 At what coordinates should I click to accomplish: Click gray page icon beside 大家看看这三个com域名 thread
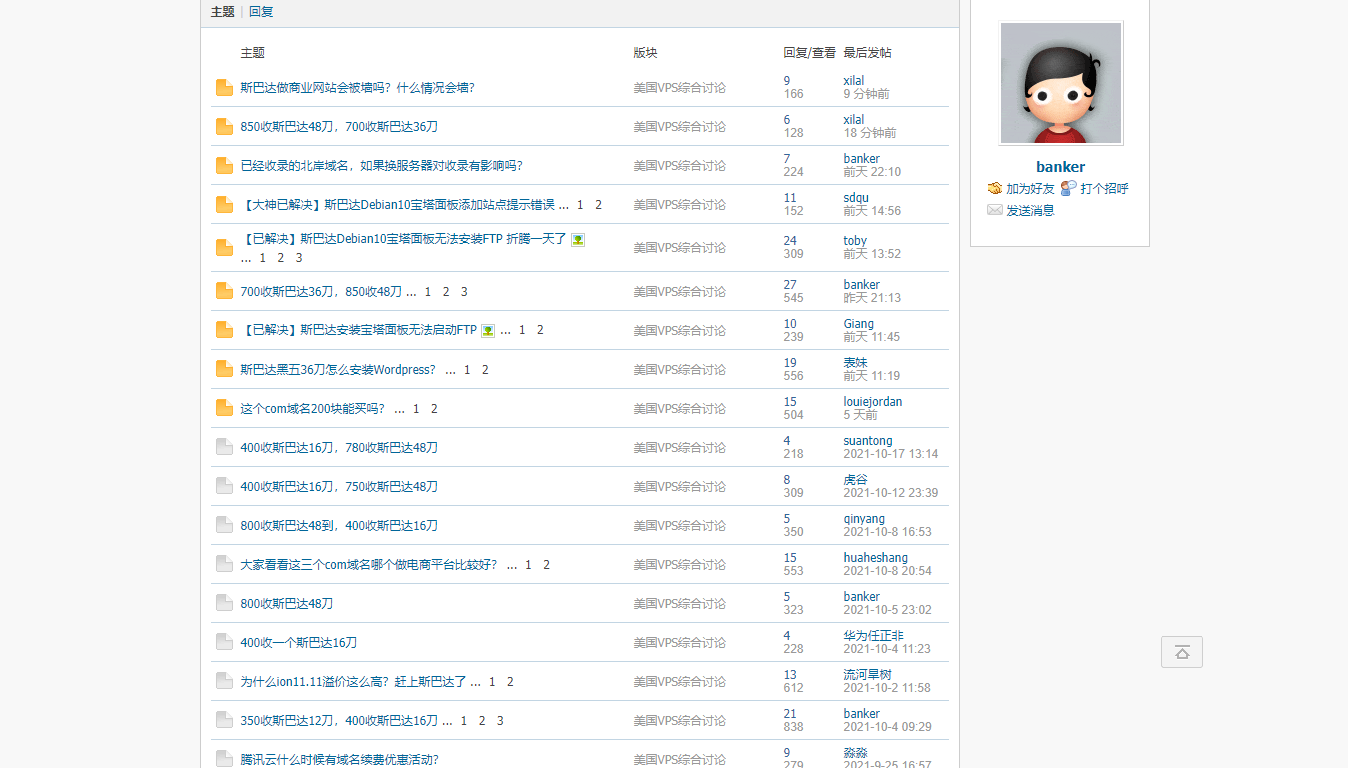(x=224, y=565)
